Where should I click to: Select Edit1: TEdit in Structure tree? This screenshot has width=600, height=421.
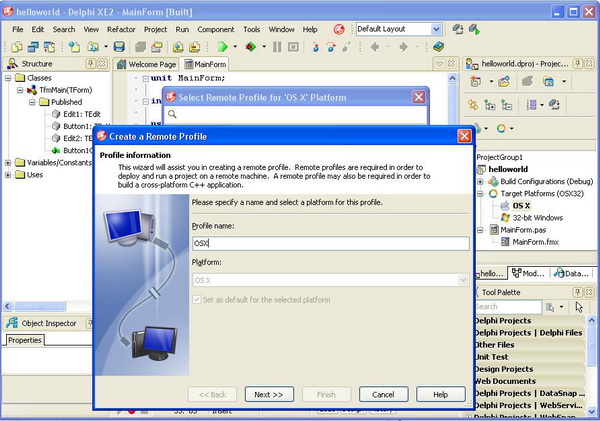click(82, 114)
